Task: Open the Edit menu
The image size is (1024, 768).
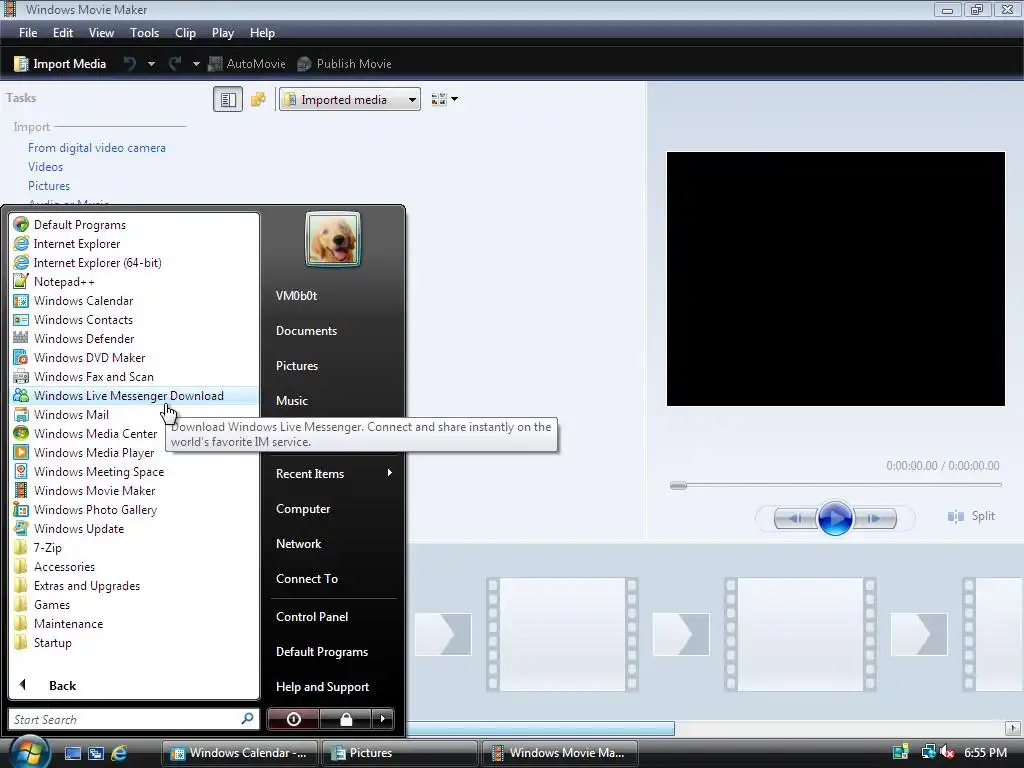Action: coord(63,33)
